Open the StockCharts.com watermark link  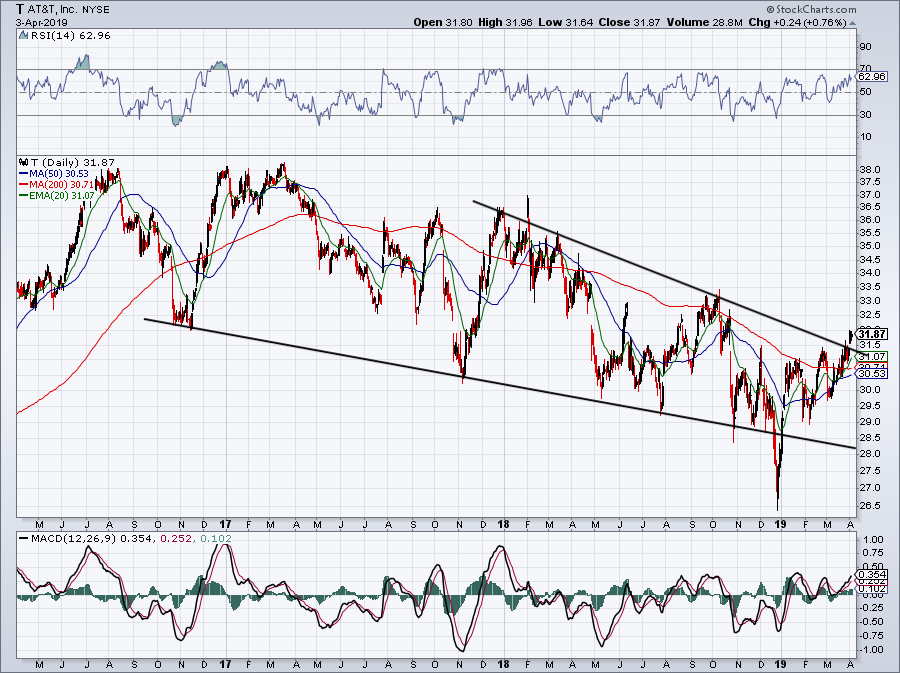click(x=811, y=9)
